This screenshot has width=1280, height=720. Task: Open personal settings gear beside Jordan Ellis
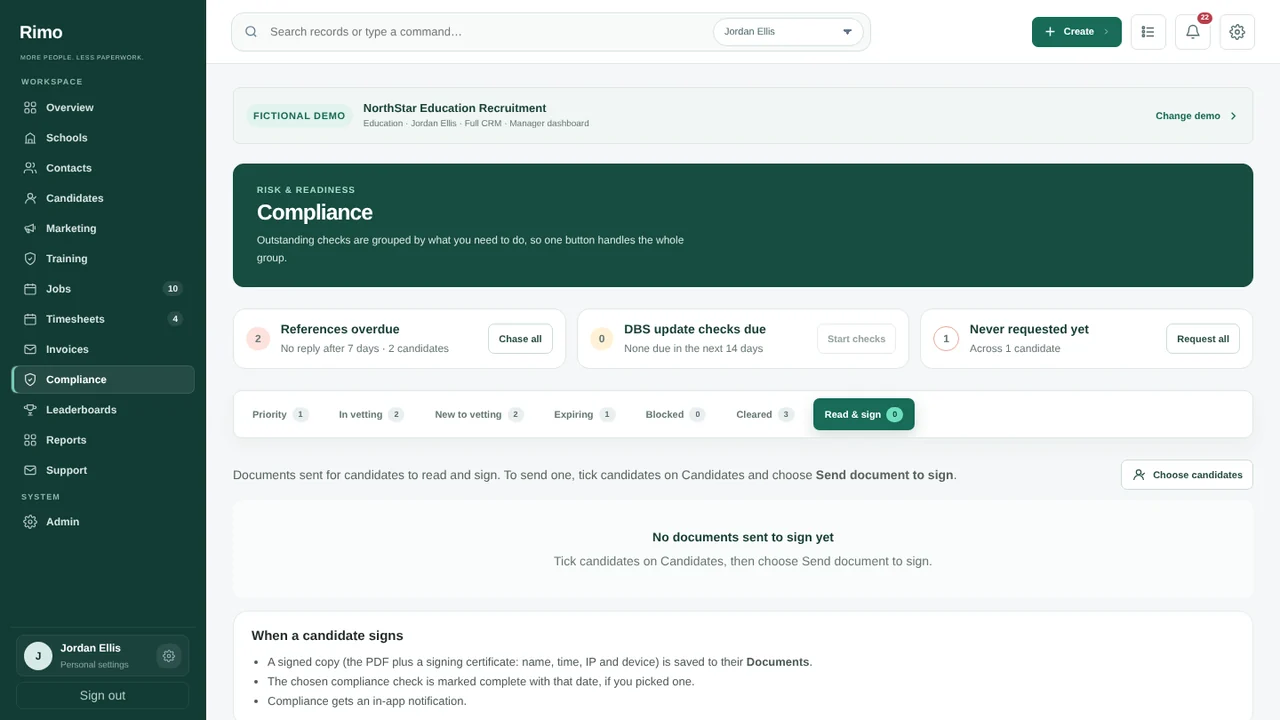click(169, 656)
